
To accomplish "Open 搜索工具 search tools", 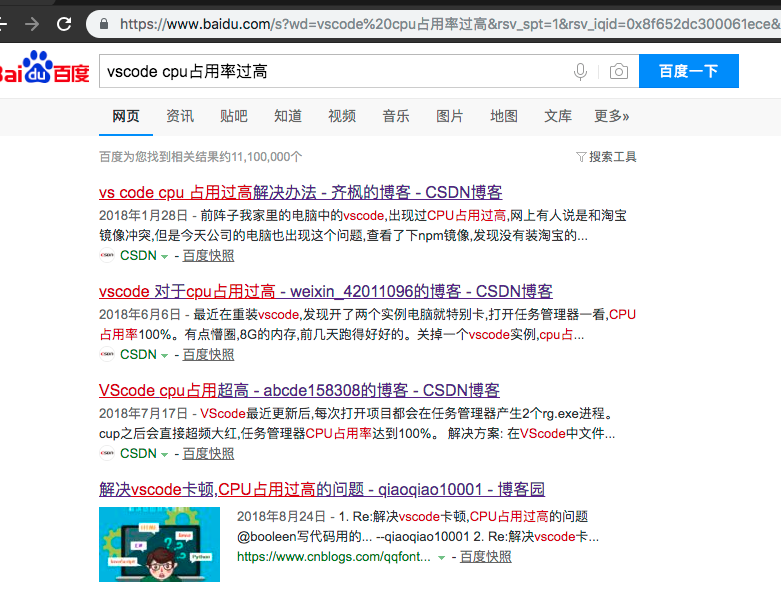I will coord(613,157).
